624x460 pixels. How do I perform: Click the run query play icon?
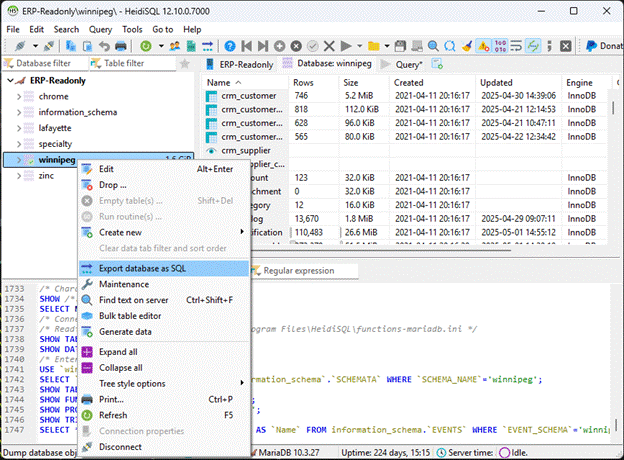coord(346,46)
